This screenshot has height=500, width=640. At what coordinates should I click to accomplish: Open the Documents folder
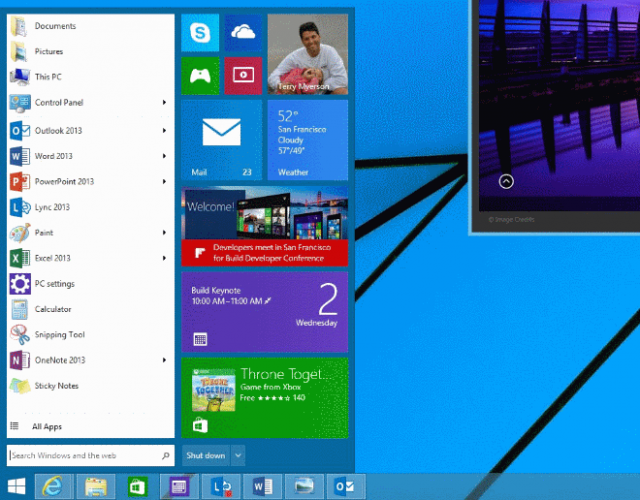point(91,26)
